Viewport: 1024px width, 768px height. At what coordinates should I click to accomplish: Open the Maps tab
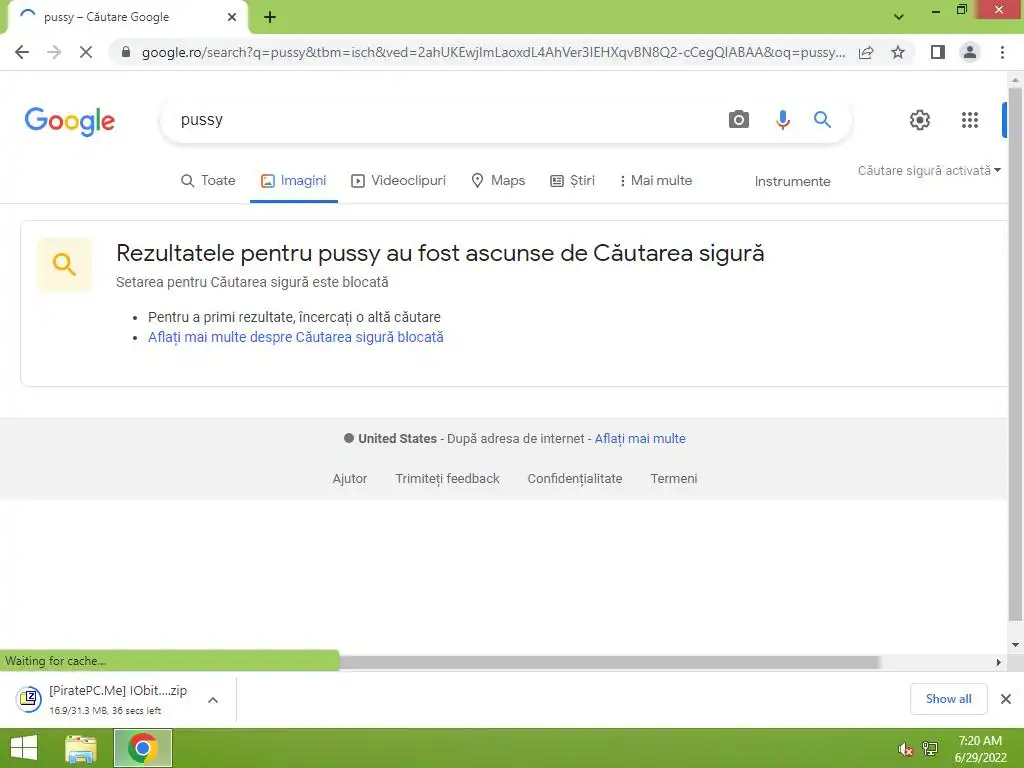[x=498, y=180]
